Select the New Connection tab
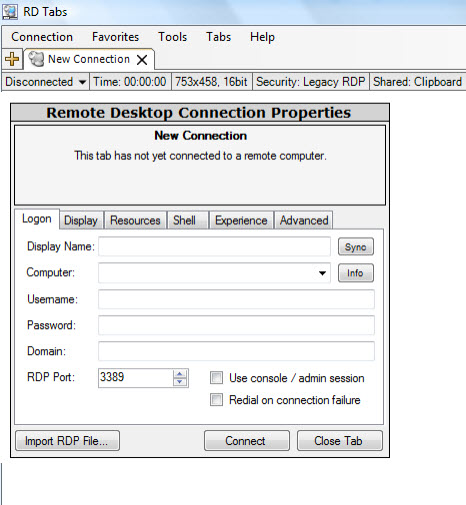Image resolution: width=466 pixels, height=505 pixels. (x=89, y=59)
